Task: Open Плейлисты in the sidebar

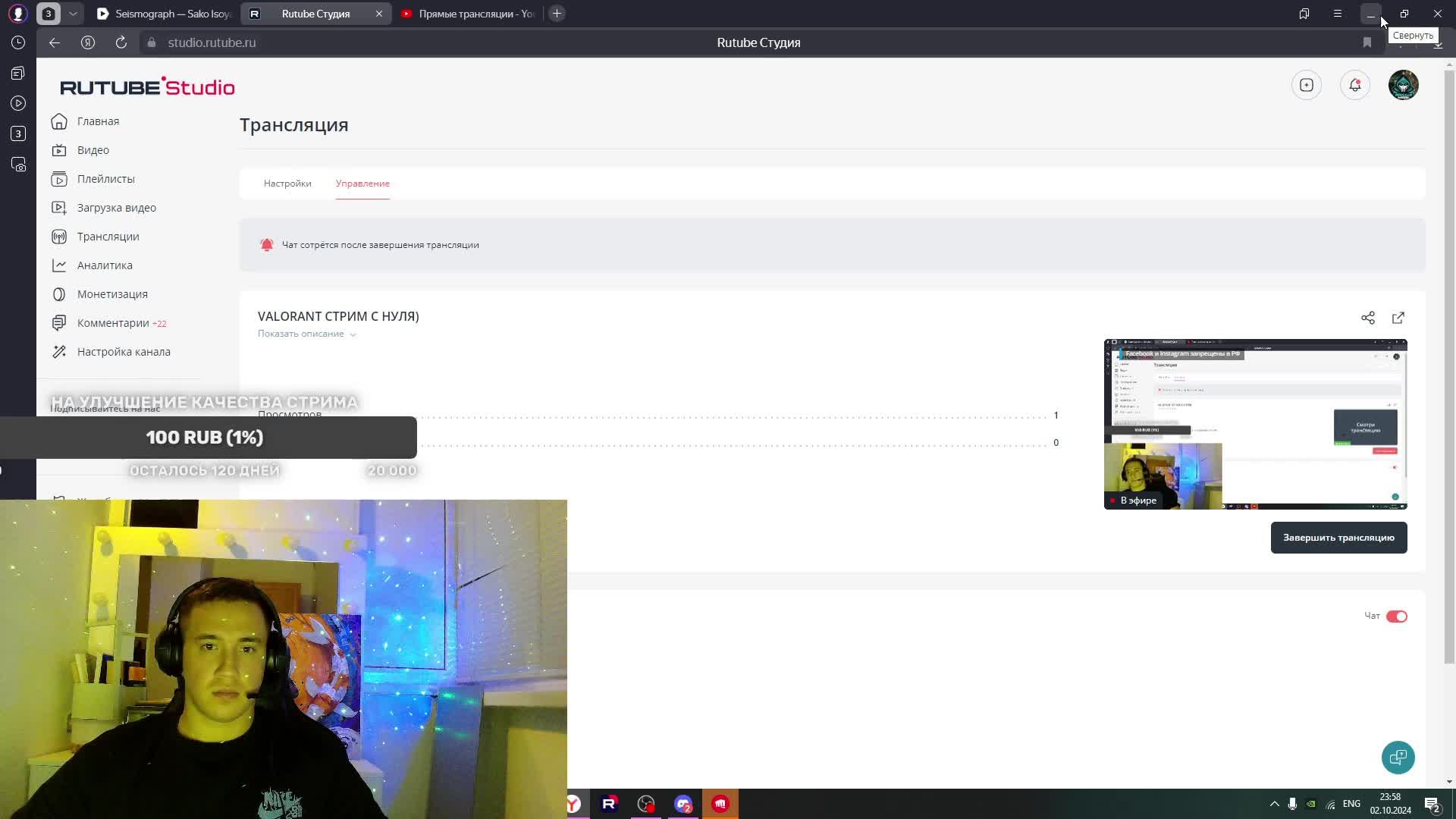Action: [x=93, y=179]
